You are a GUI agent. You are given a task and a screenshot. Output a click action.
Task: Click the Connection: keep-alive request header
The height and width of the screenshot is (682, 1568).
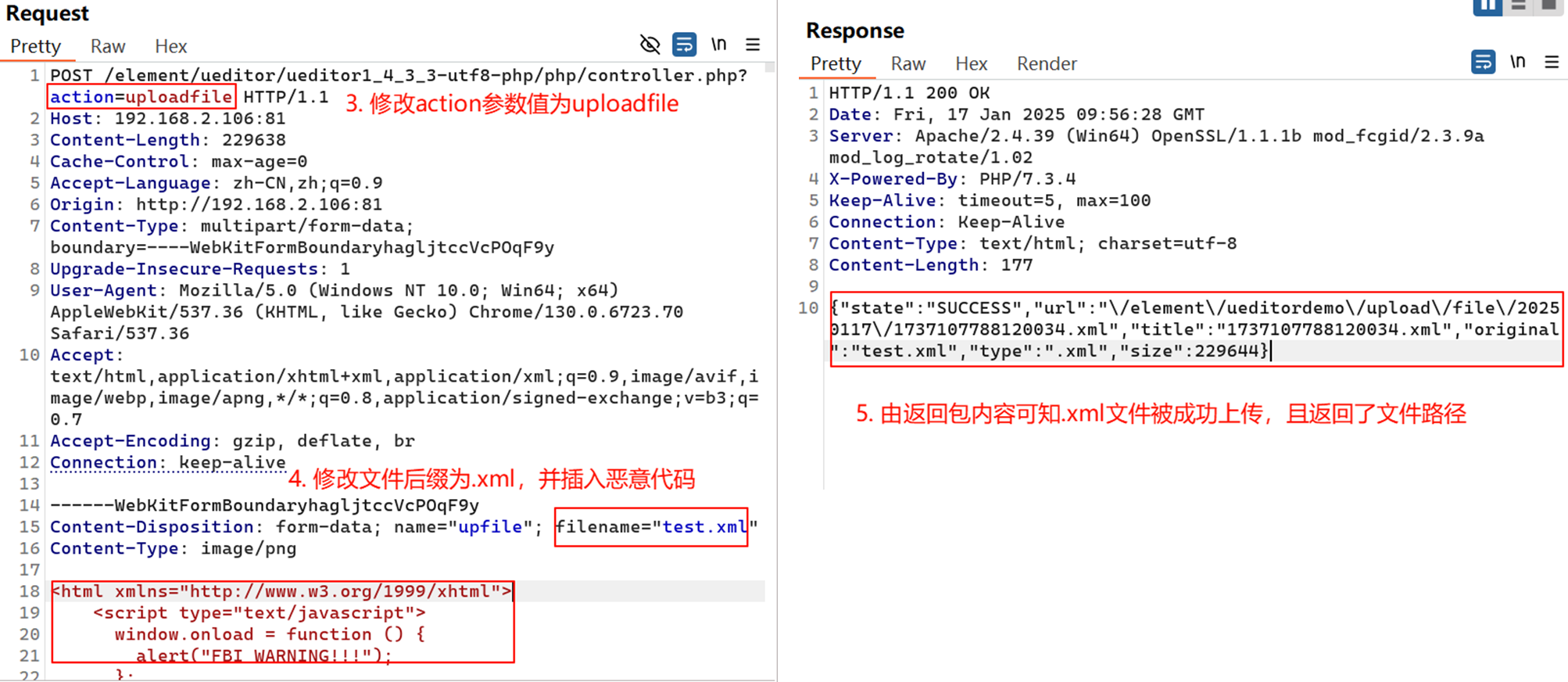tap(168, 463)
